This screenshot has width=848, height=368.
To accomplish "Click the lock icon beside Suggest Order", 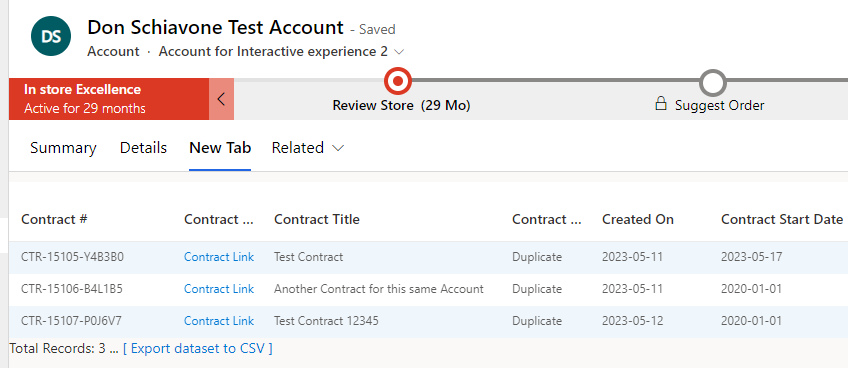I will 660,103.
